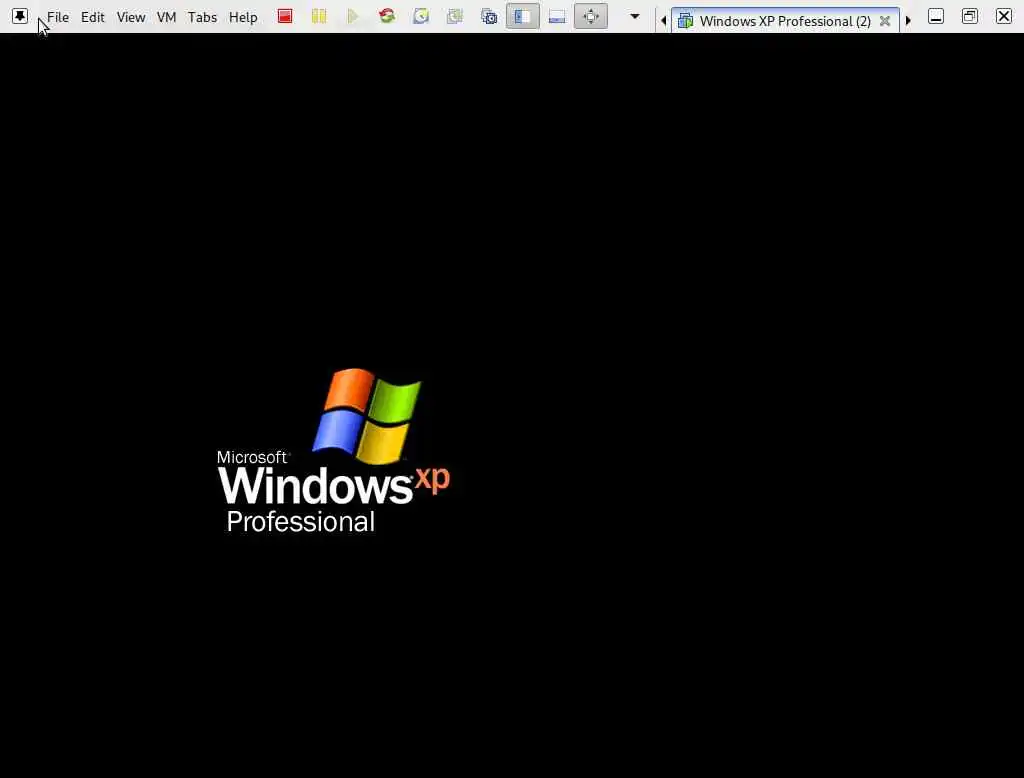Restore down the VMware window
1024x778 pixels.
970,16
